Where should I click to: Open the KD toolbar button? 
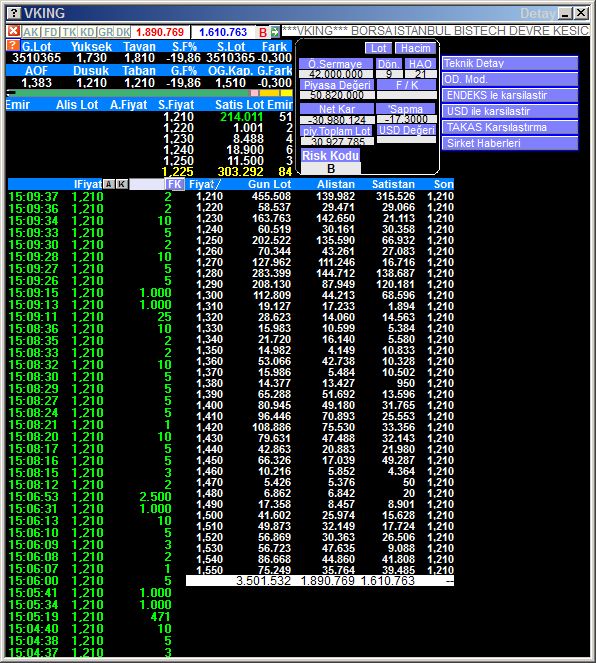point(87,32)
